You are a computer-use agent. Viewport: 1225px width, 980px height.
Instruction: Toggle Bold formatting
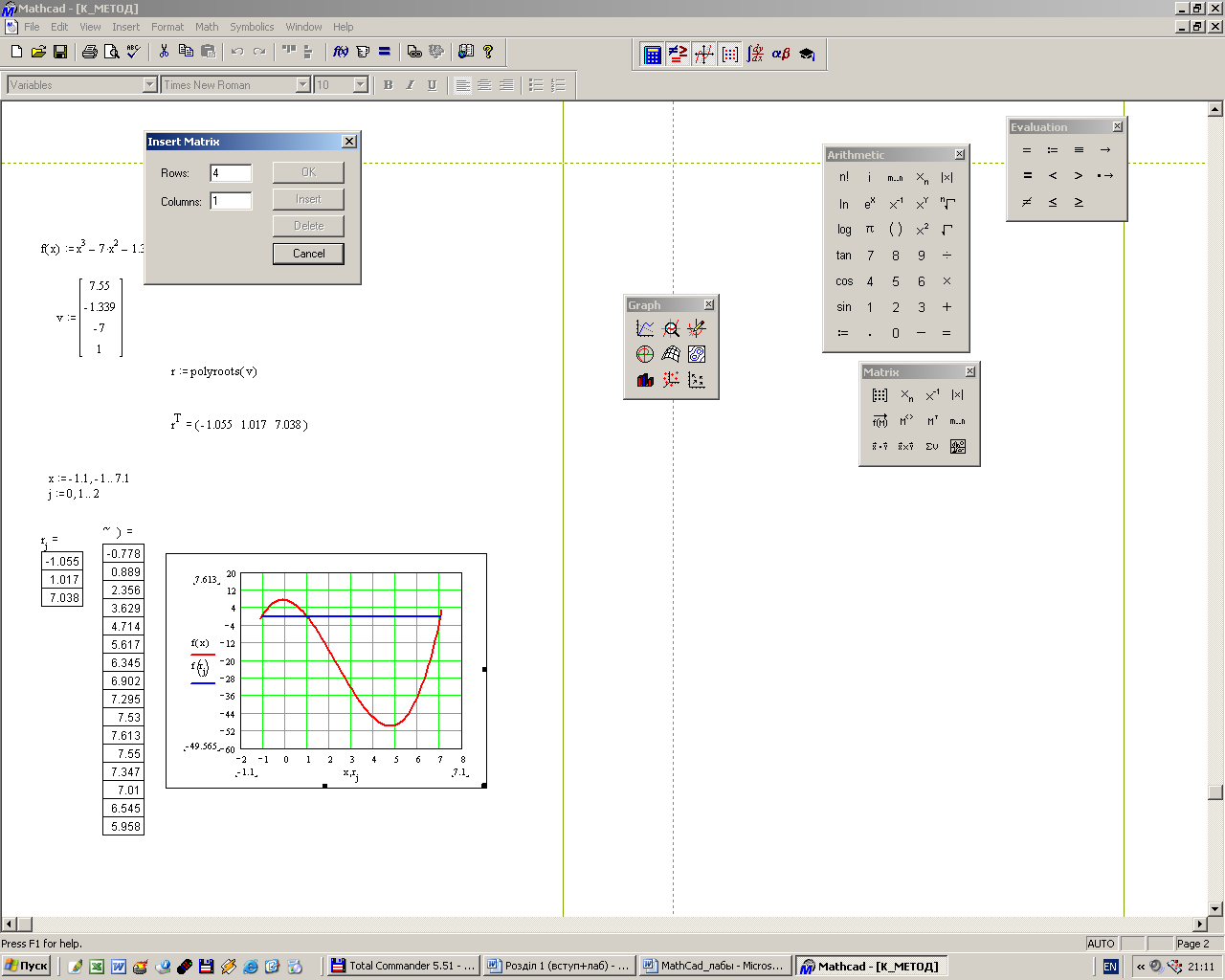[389, 85]
